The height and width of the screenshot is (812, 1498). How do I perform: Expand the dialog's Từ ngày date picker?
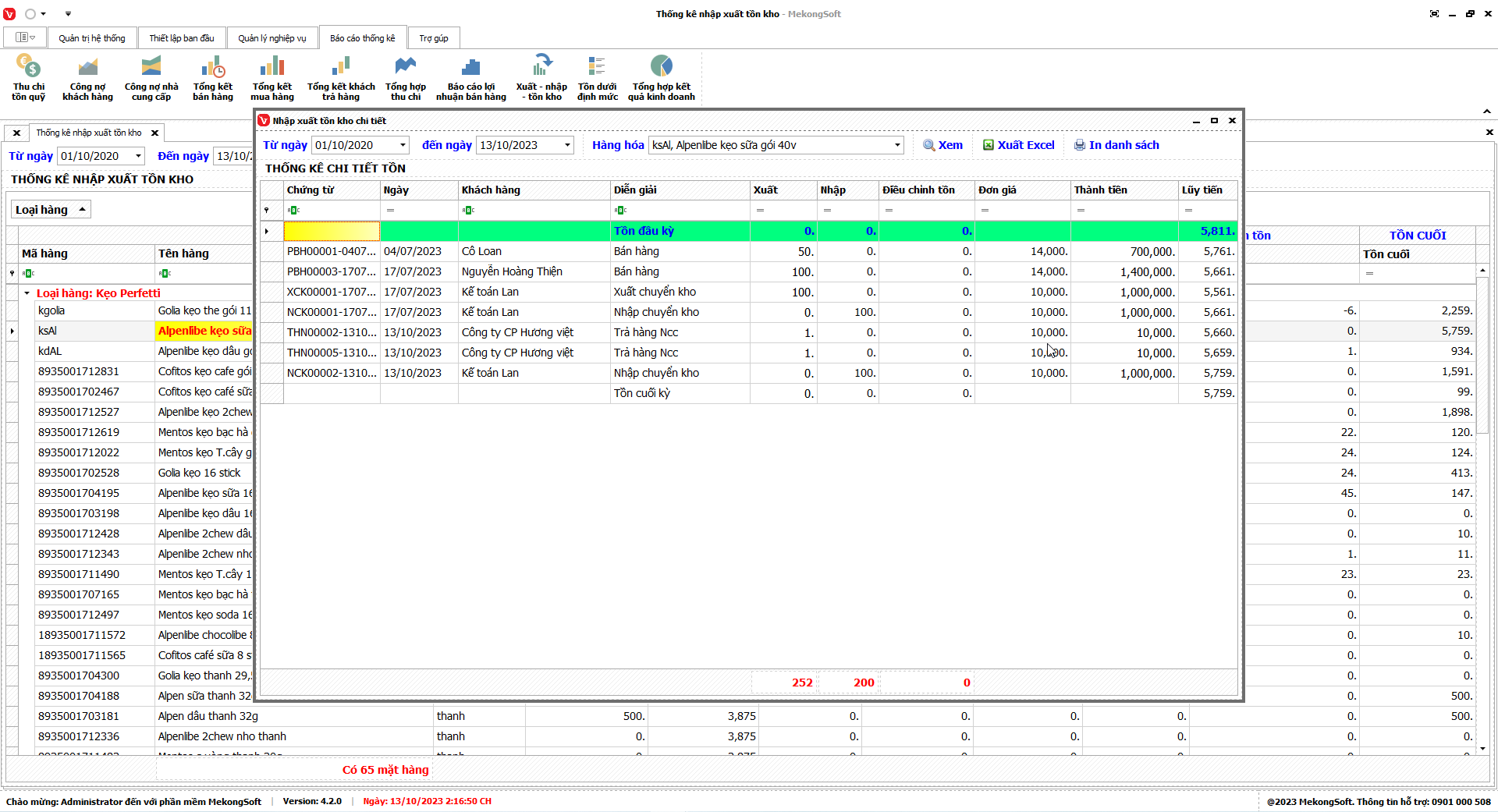click(403, 145)
